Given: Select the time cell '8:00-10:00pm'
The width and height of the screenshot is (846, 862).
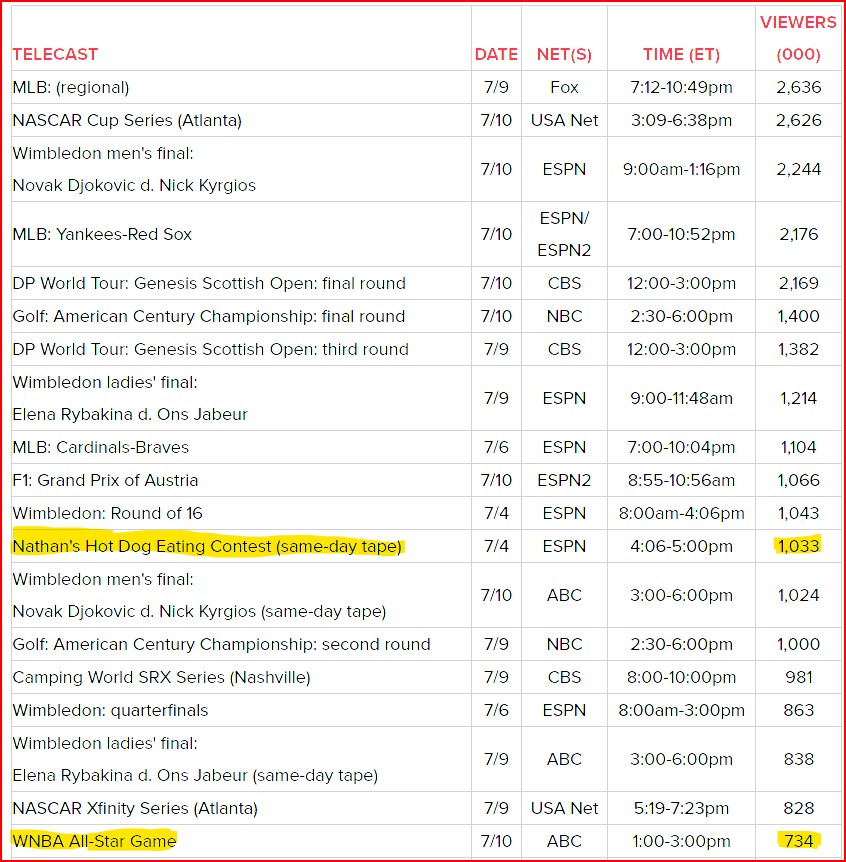Looking at the screenshot, I should point(681,677).
